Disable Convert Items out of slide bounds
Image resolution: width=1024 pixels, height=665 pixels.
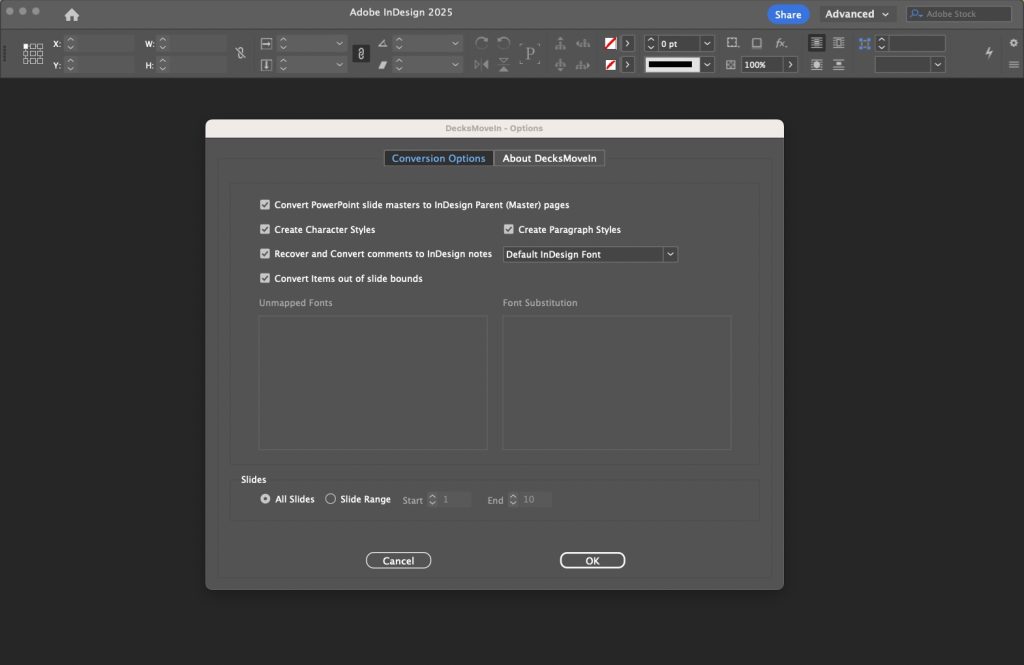tap(266, 278)
